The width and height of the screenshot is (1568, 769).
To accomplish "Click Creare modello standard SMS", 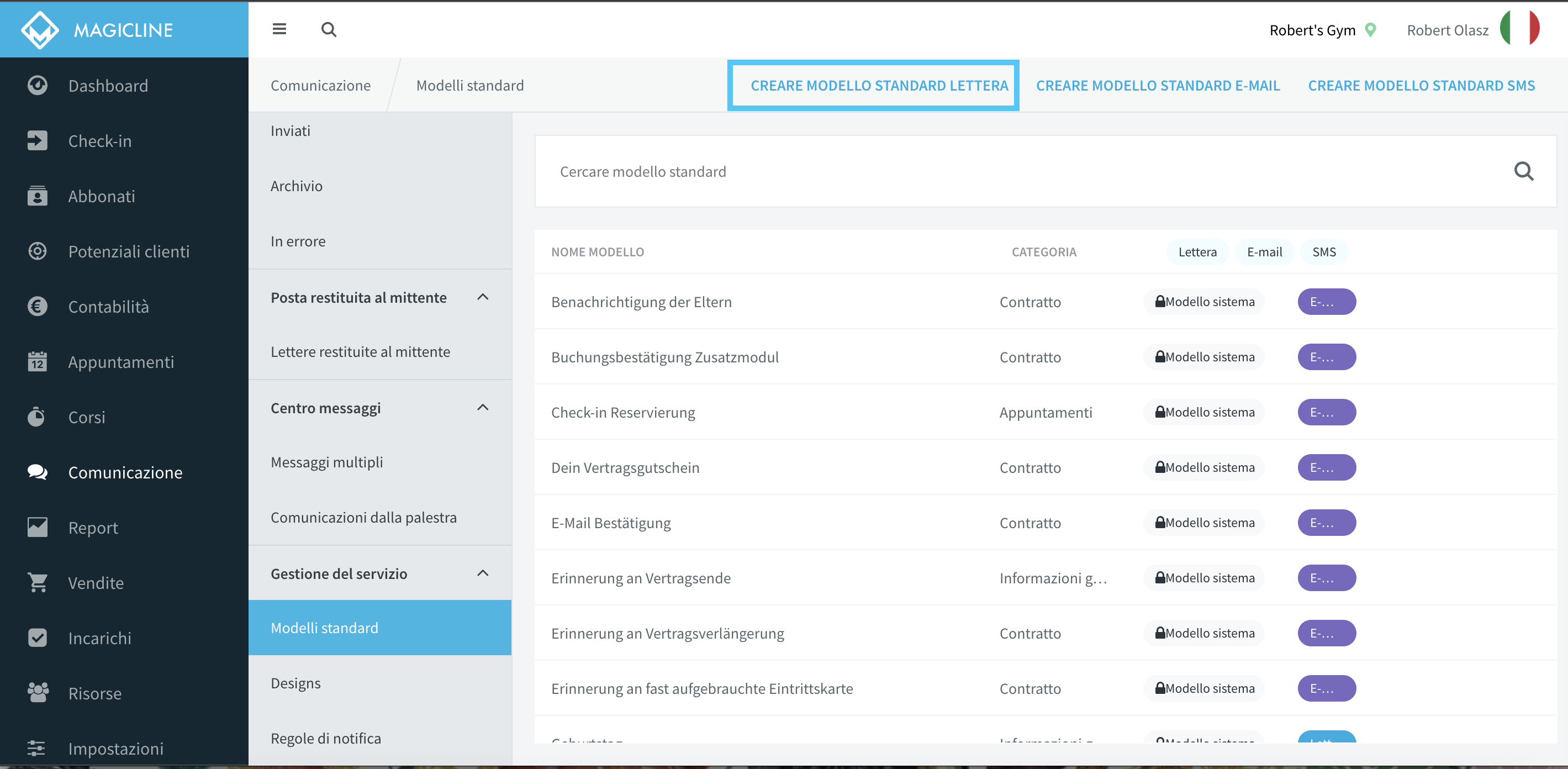I will (x=1421, y=86).
